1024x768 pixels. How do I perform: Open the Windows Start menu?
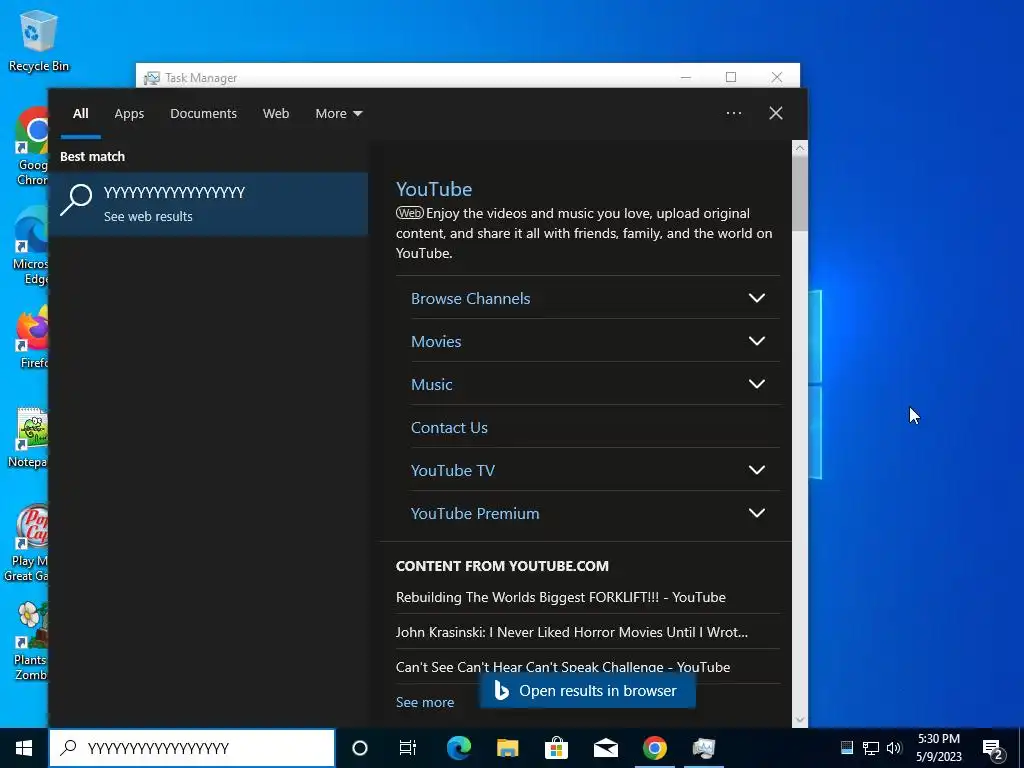(x=24, y=748)
